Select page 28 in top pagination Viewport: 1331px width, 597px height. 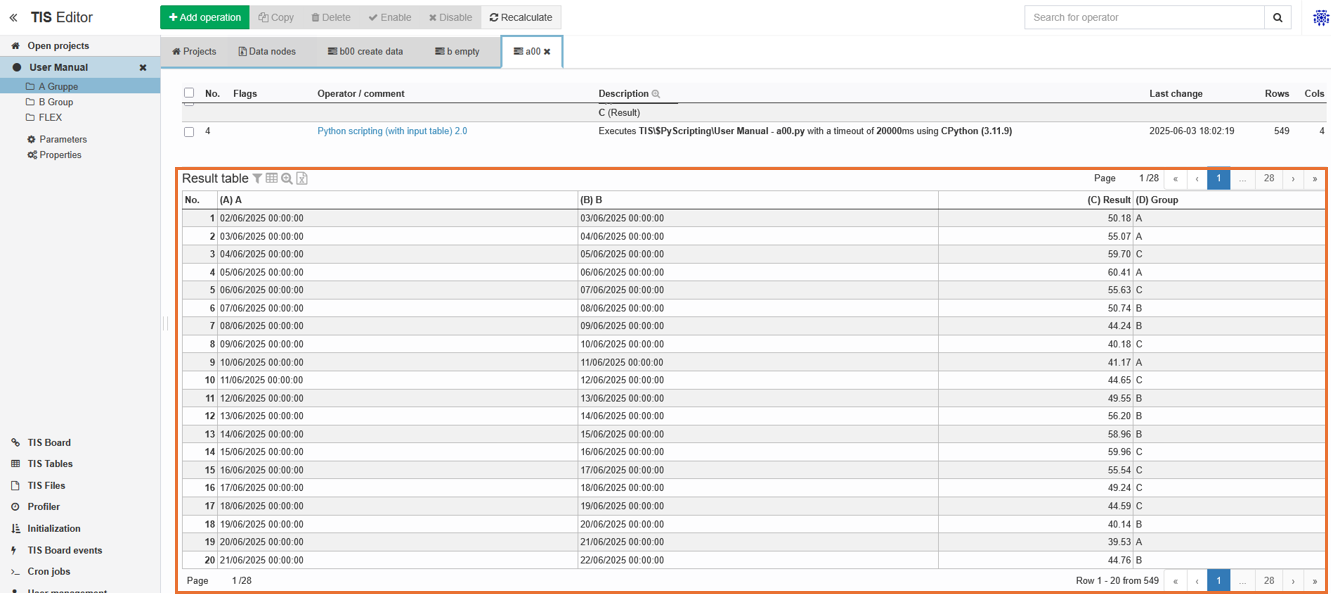[x=1269, y=179]
